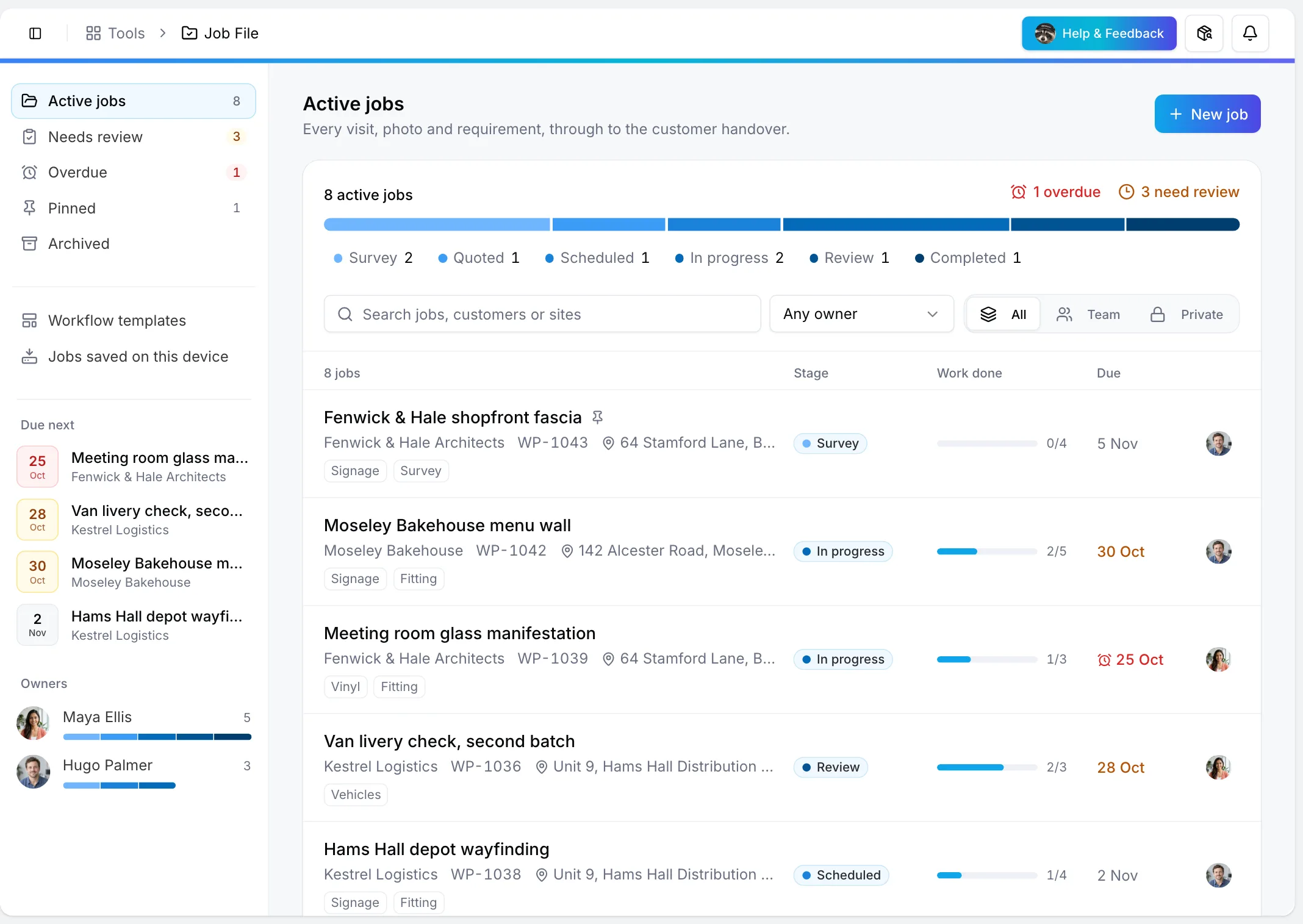The height and width of the screenshot is (924, 1303).
Task: Click owner avatar on Meeting room glass manifestation row
Action: tap(1218, 659)
